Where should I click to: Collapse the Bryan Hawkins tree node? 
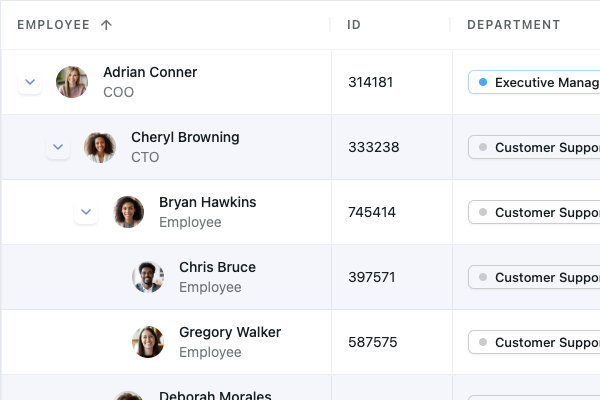point(86,212)
